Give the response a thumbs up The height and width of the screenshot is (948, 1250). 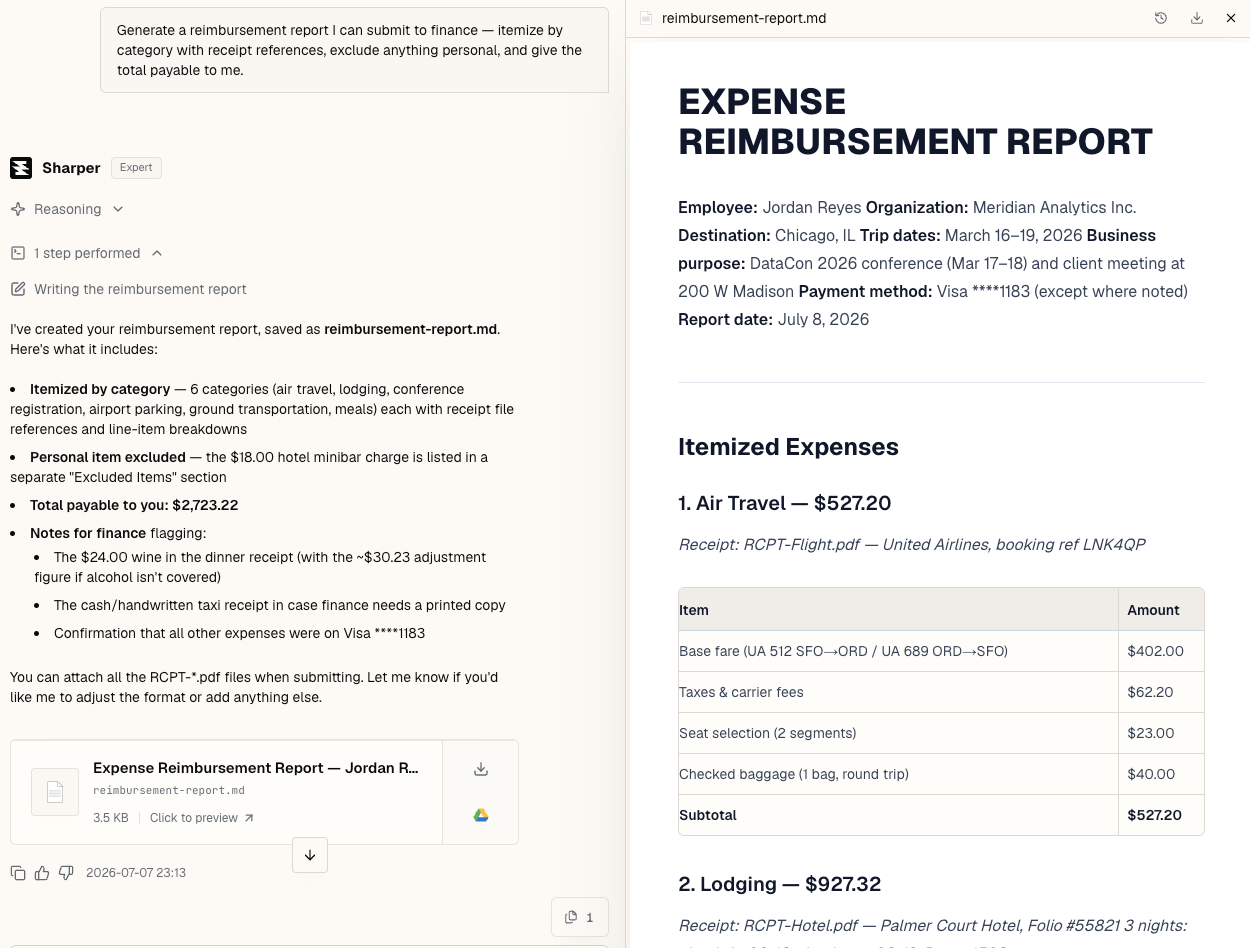click(42, 873)
